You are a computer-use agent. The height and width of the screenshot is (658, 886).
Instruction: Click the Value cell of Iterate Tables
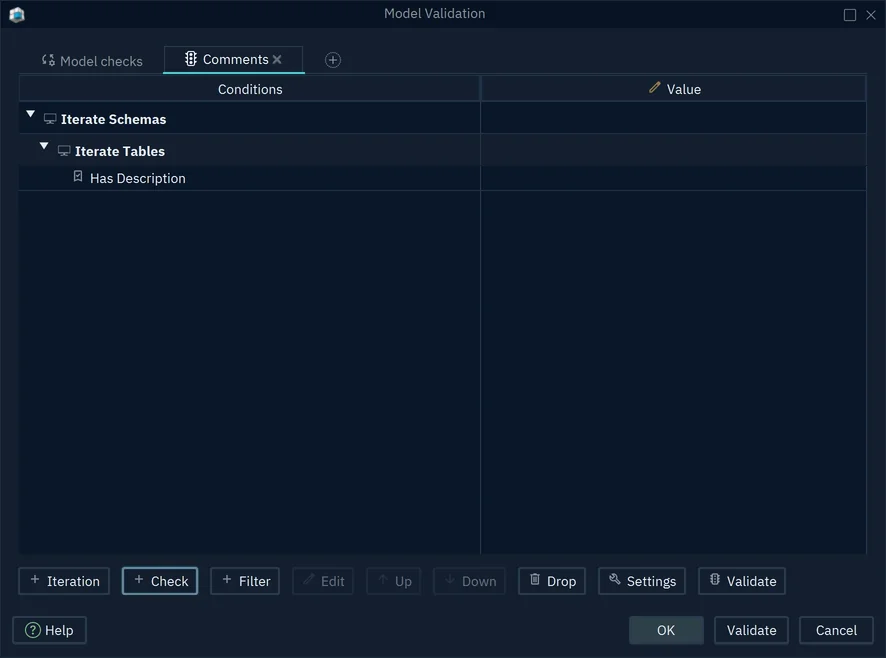[674, 151]
